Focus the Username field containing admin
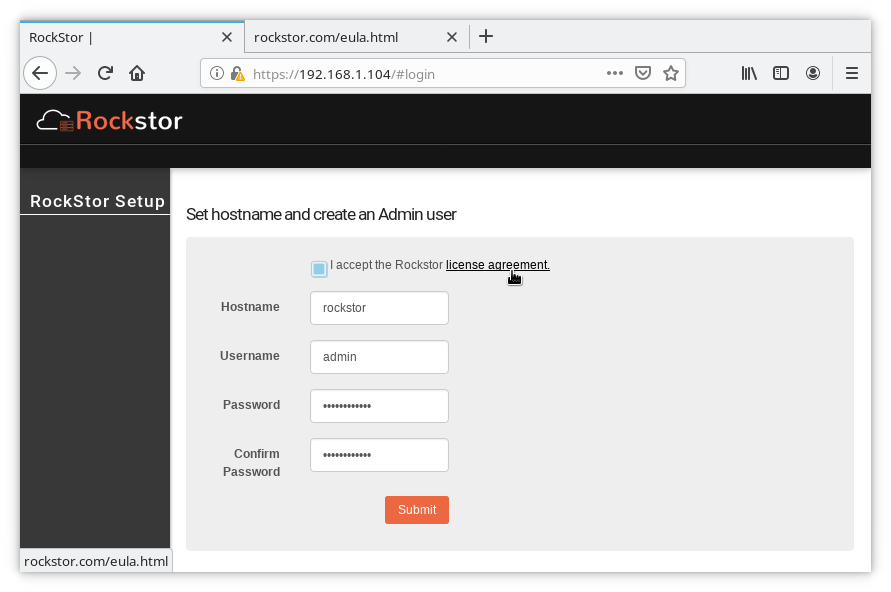Screen dimensions: 891x592 tap(379, 357)
